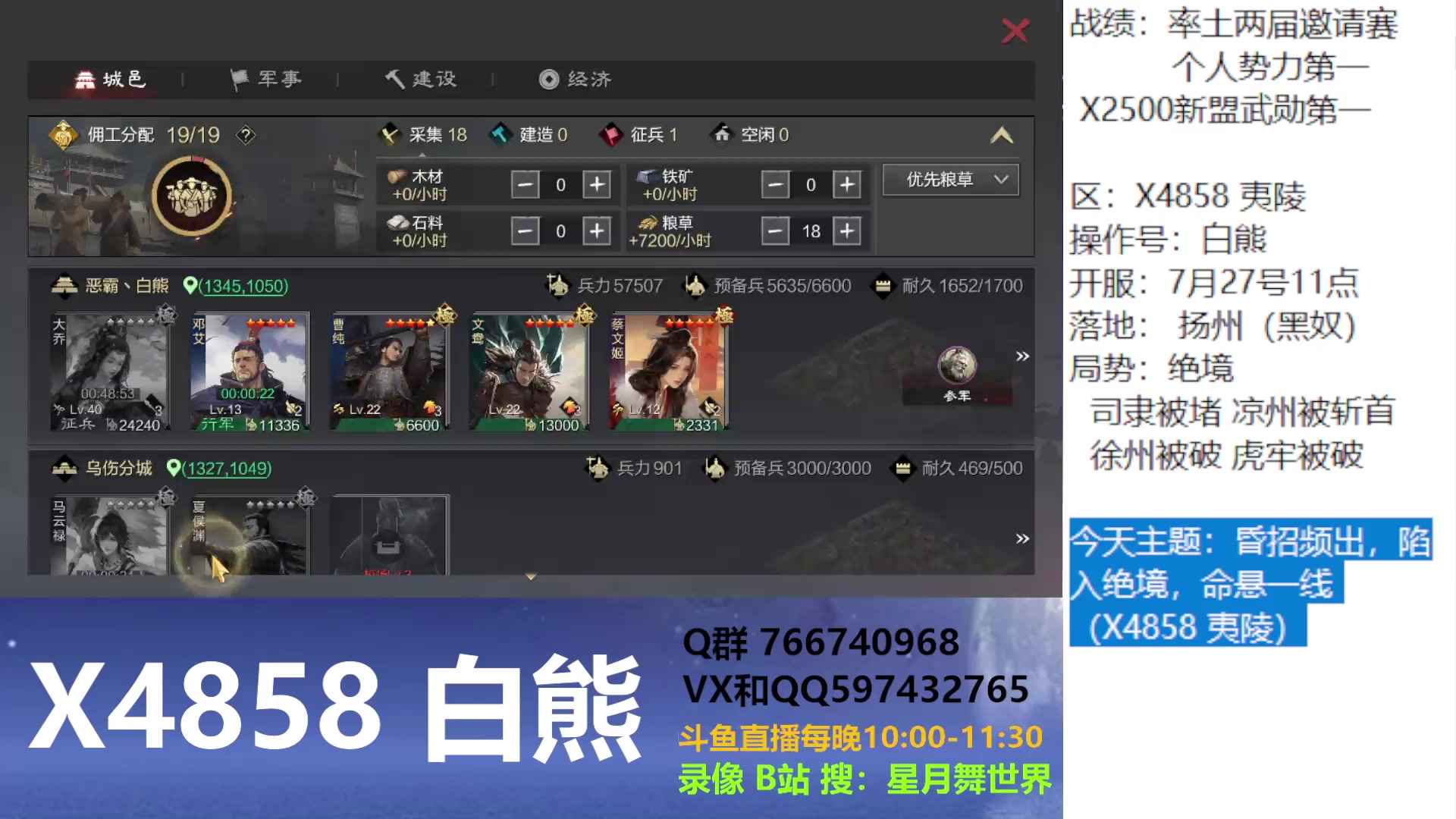Open the 军事 tab
Viewport: 1456px width, 819px height.
click(x=266, y=79)
